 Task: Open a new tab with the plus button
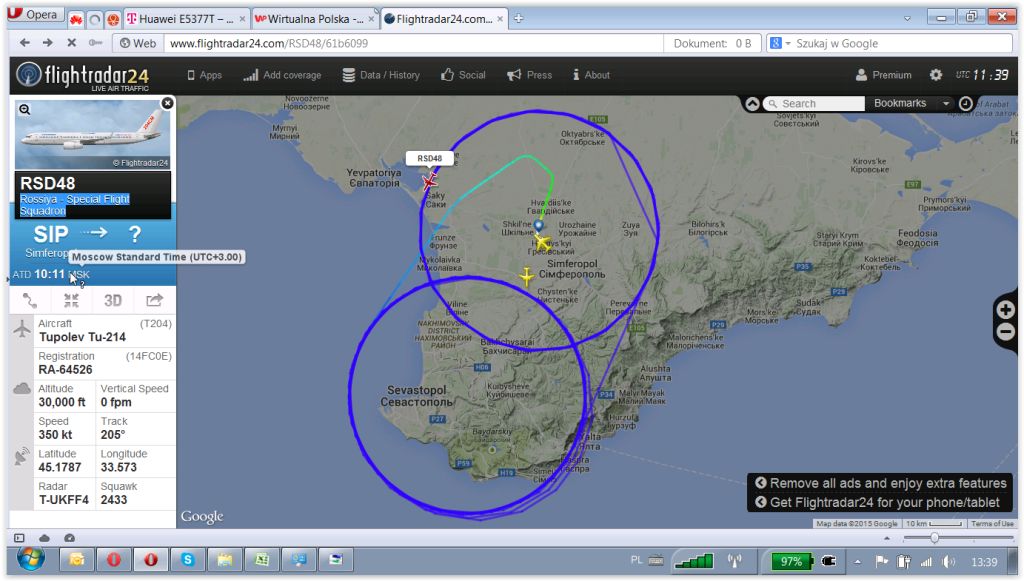[519, 19]
